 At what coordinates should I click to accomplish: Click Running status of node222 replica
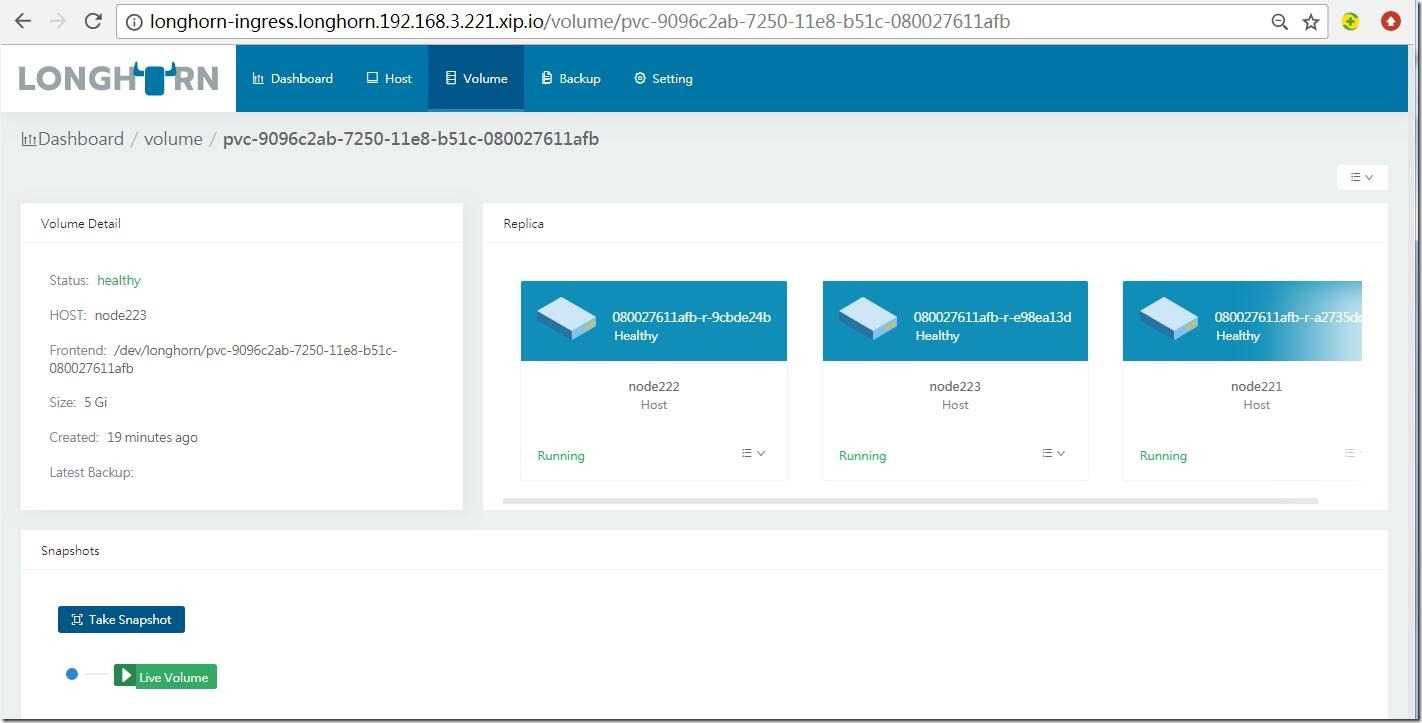pos(561,455)
